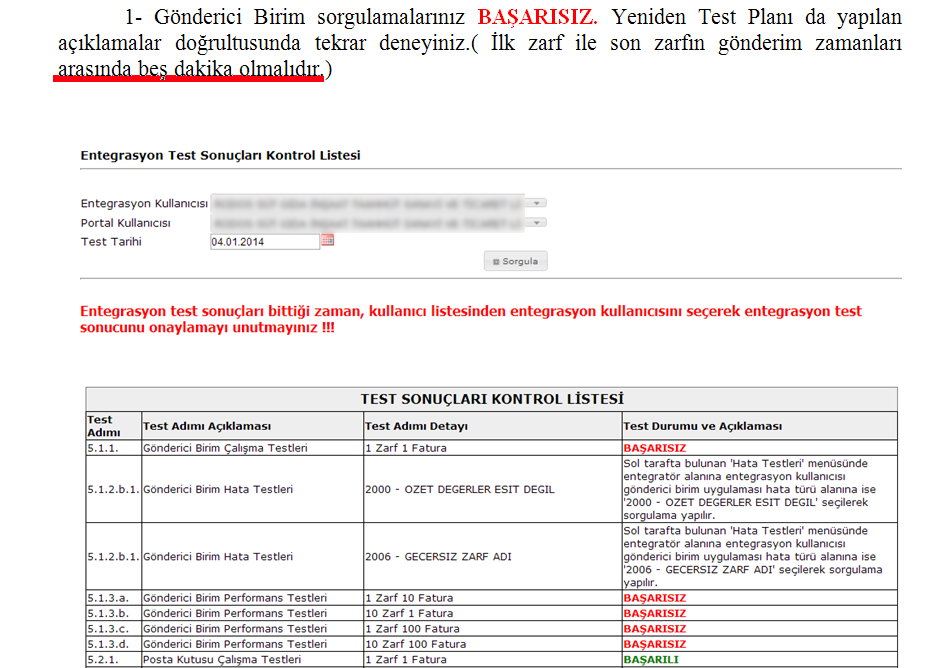The width and height of the screenshot is (938, 668).
Task: Click the 2000 - OZET DEGERLER ESIT DEGIL cell
Action: point(460,489)
